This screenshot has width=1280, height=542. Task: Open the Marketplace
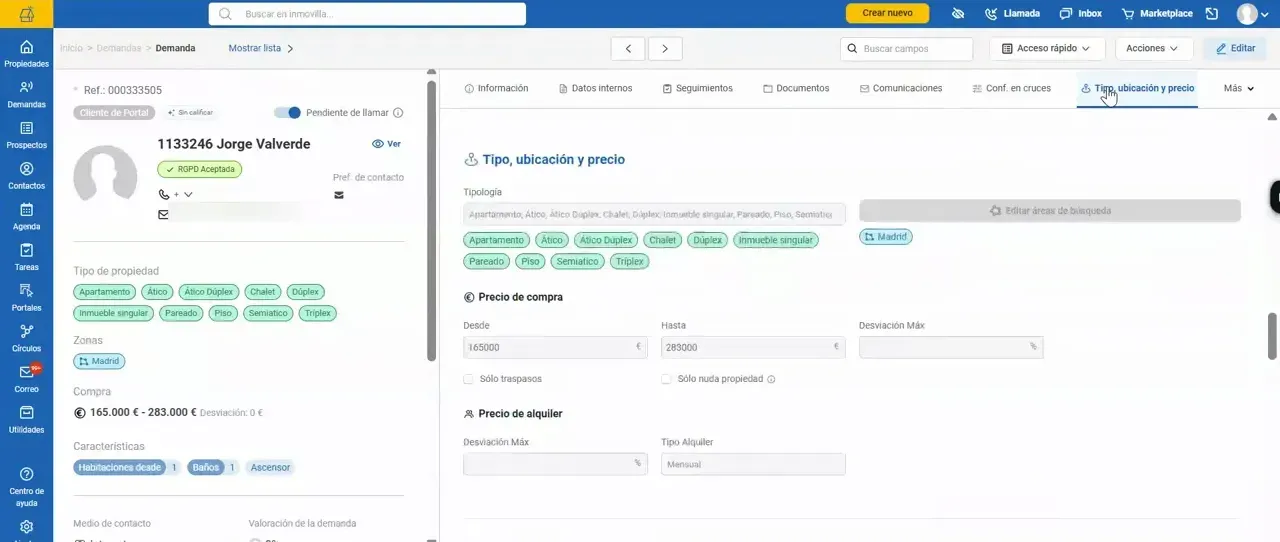coord(1157,14)
